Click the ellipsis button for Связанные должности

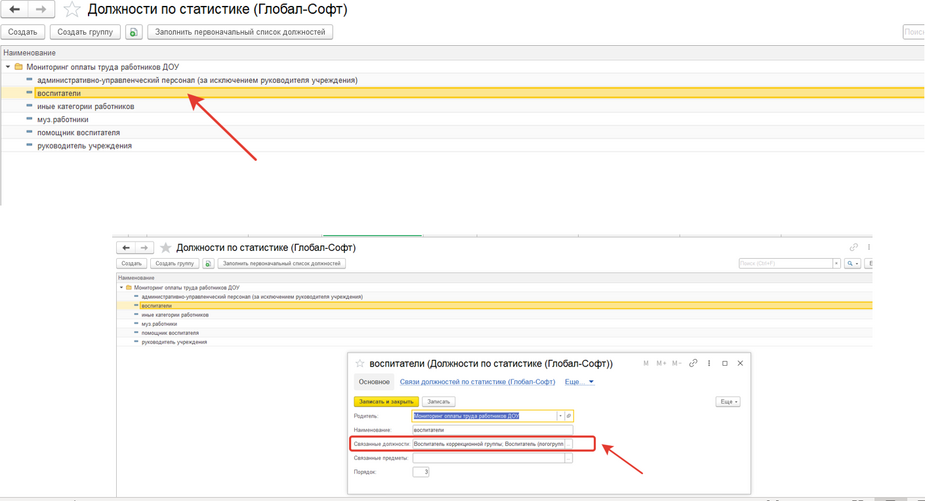(569, 443)
